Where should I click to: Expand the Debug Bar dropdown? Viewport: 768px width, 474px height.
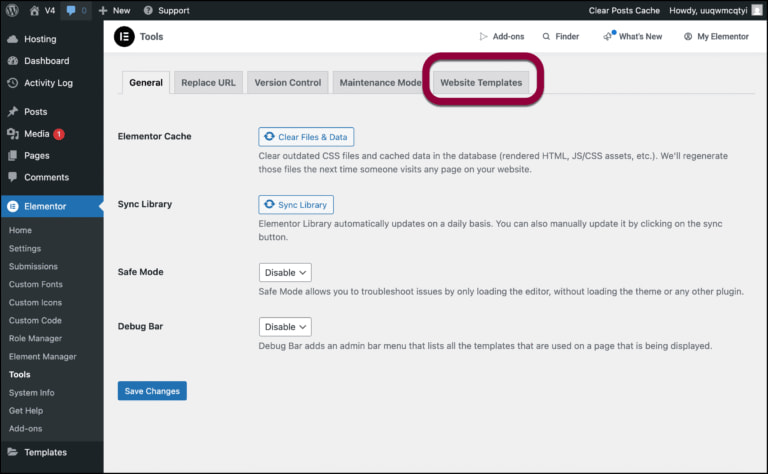pyautogui.click(x=285, y=327)
